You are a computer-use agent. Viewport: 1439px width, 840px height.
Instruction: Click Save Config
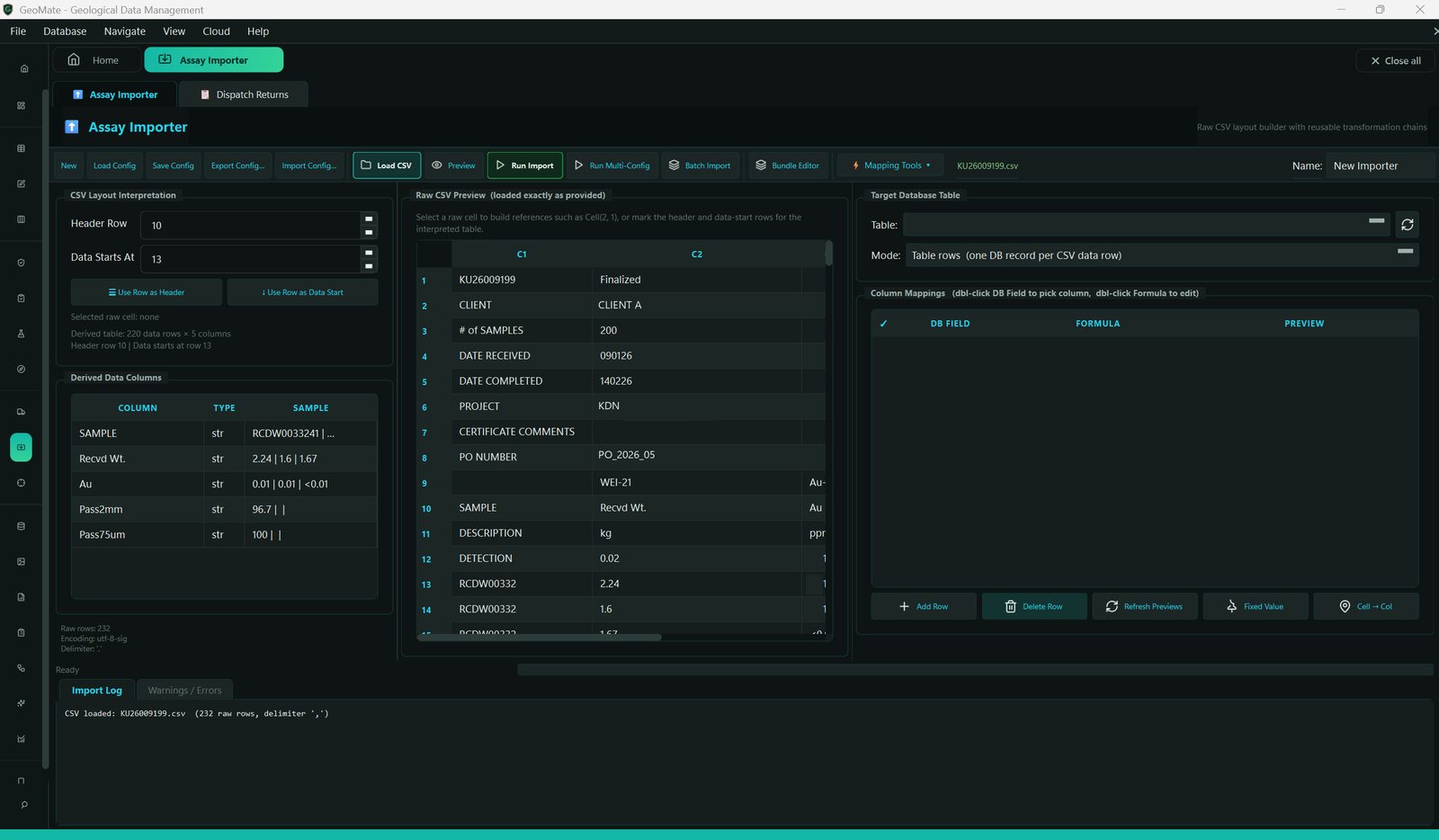click(x=173, y=165)
